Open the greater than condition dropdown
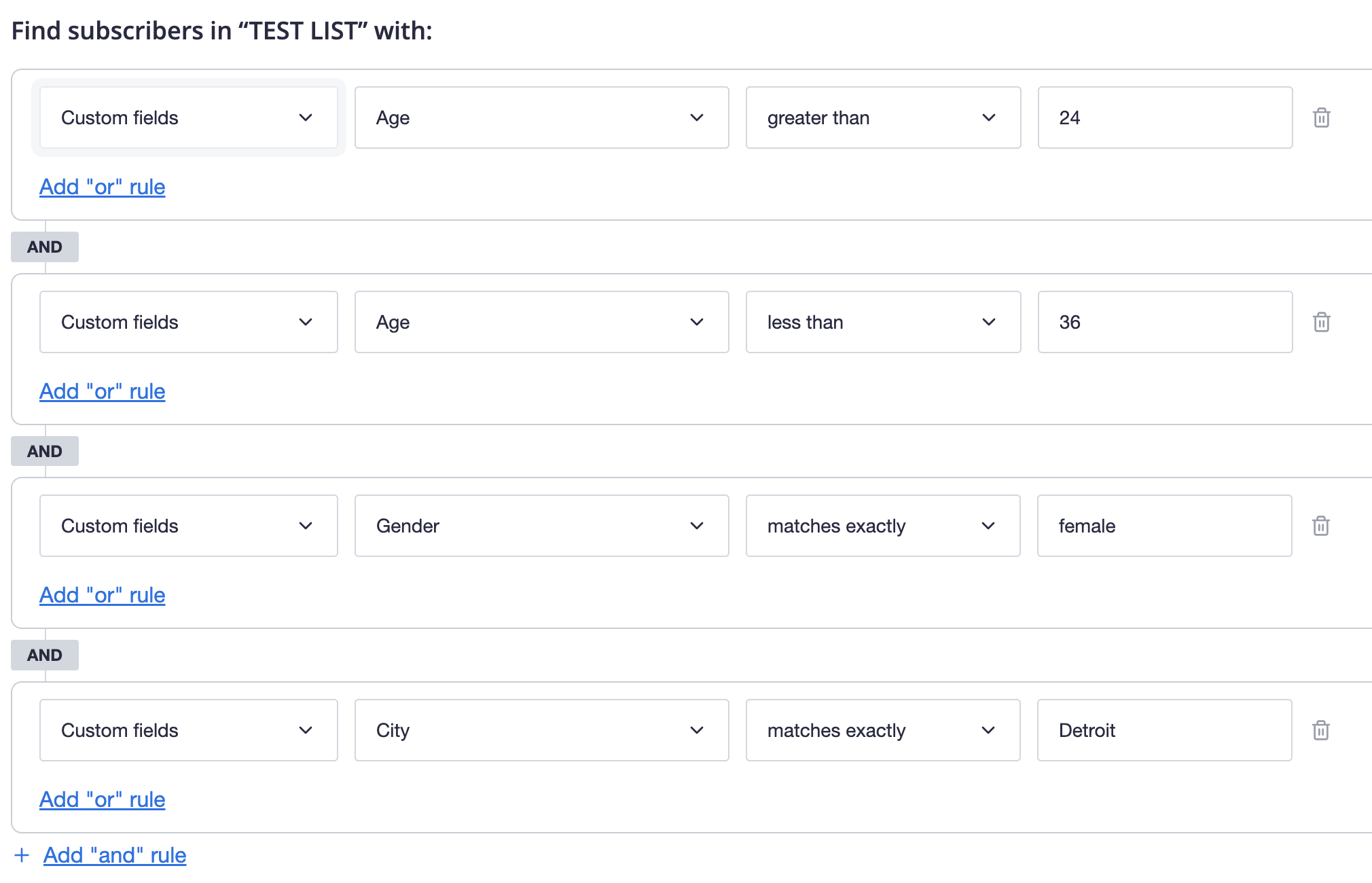Viewport: 1372px width, 883px height. pyautogui.click(x=882, y=118)
